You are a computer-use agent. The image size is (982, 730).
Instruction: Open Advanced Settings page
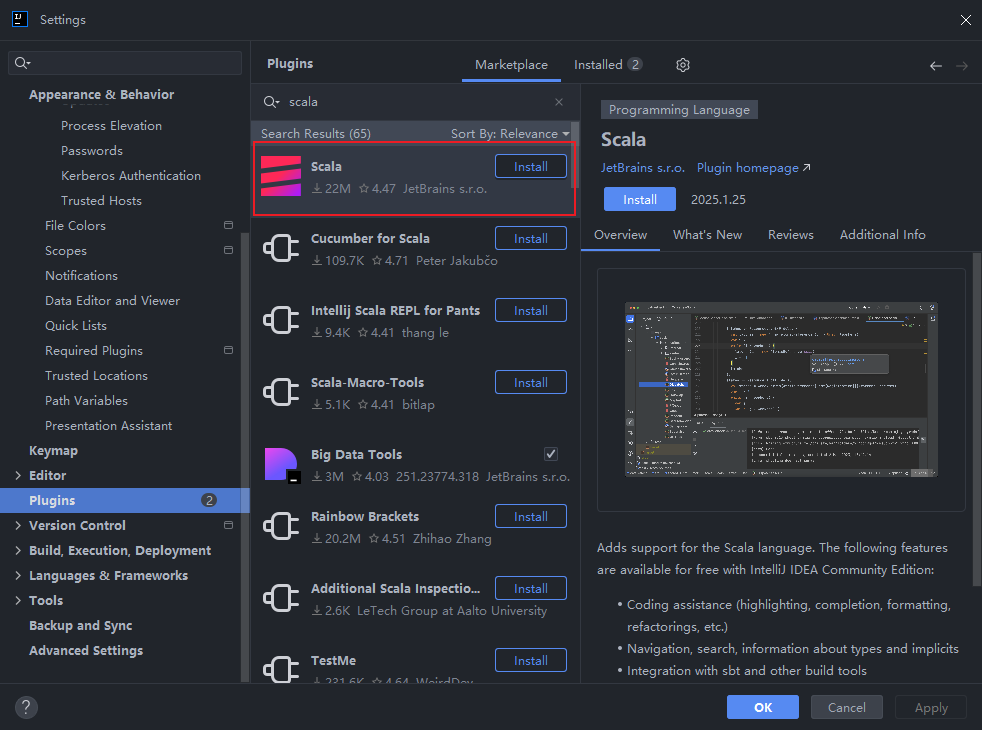click(x=86, y=650)
